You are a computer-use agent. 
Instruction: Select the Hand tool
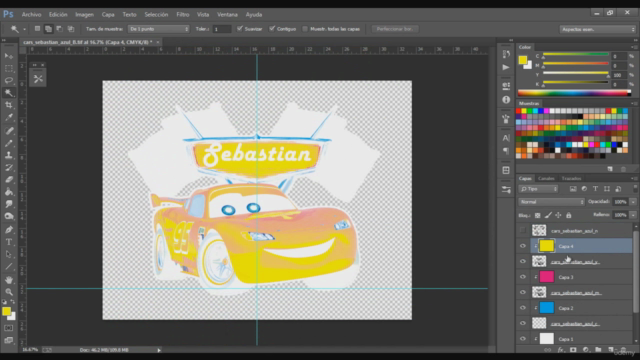9,280
